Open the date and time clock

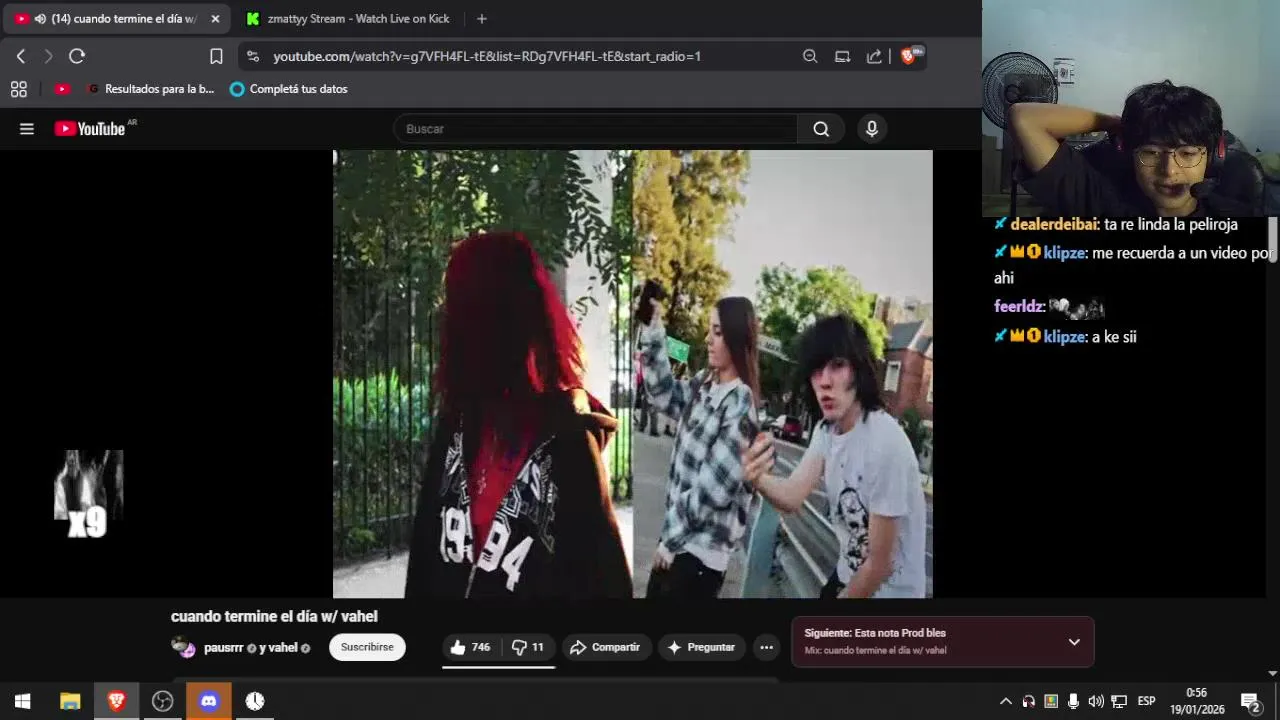click(1197, 701)
